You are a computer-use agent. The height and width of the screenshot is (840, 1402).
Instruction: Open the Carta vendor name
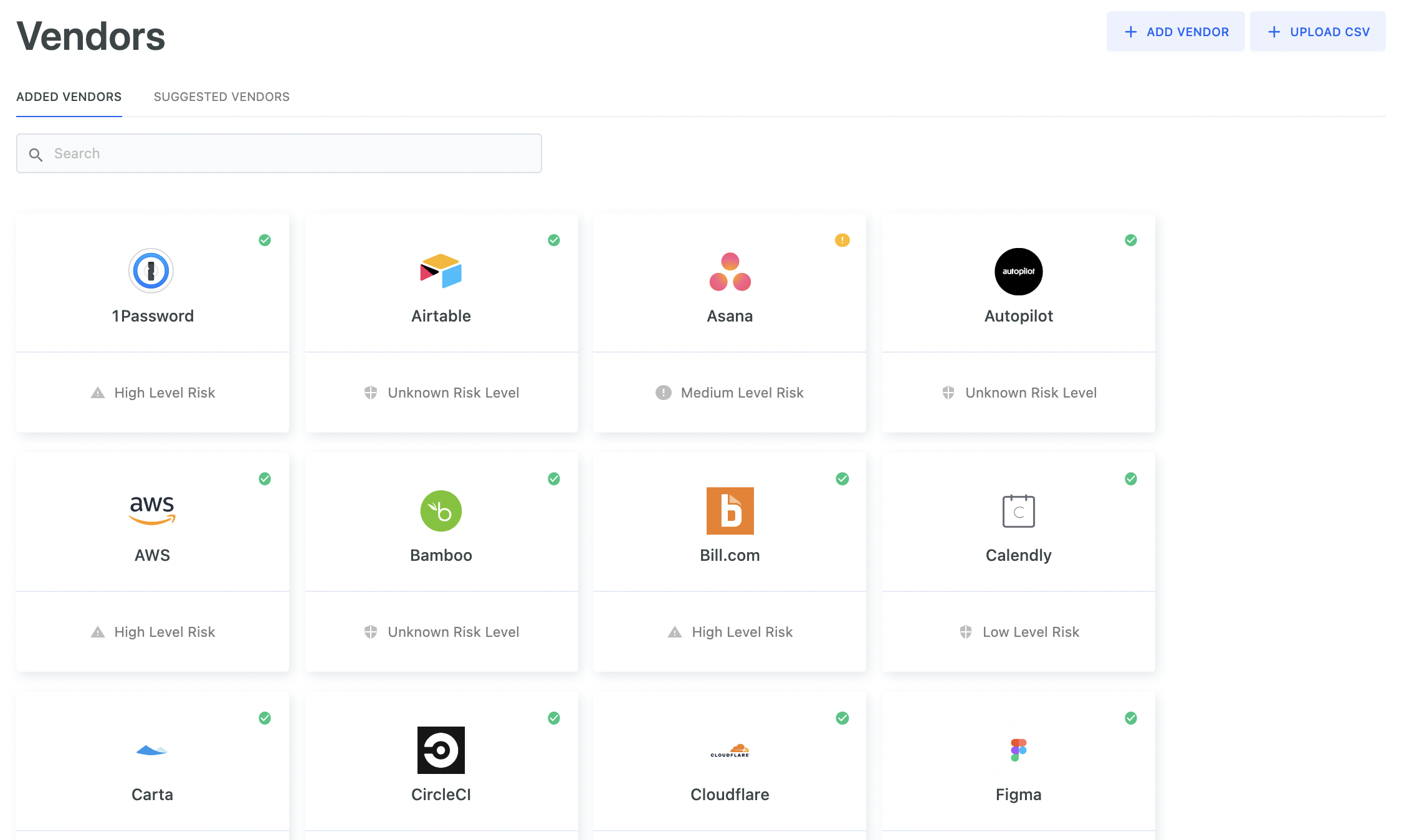point(152,795)
